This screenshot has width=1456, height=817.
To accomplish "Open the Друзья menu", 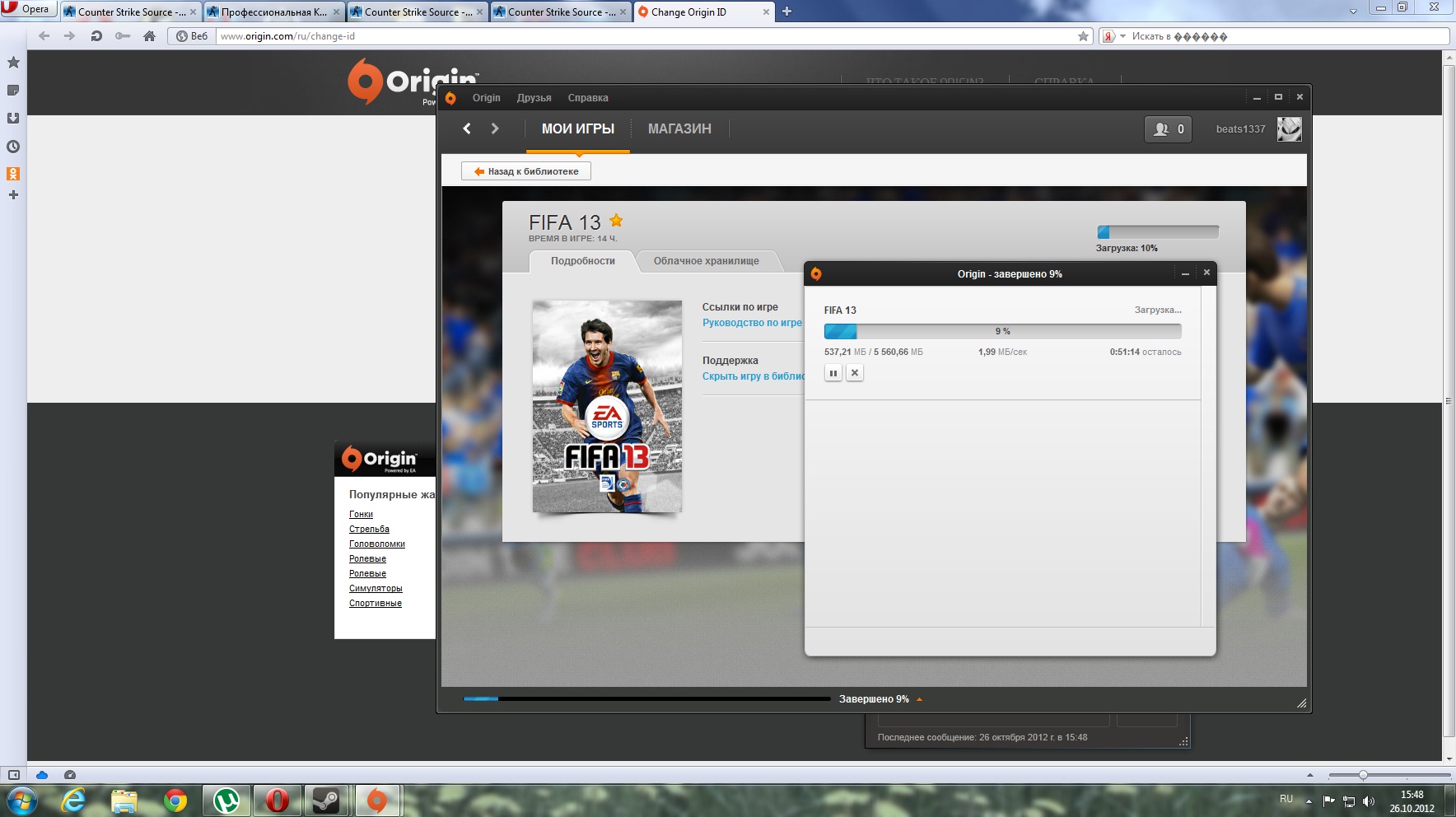I will point(534,98).
